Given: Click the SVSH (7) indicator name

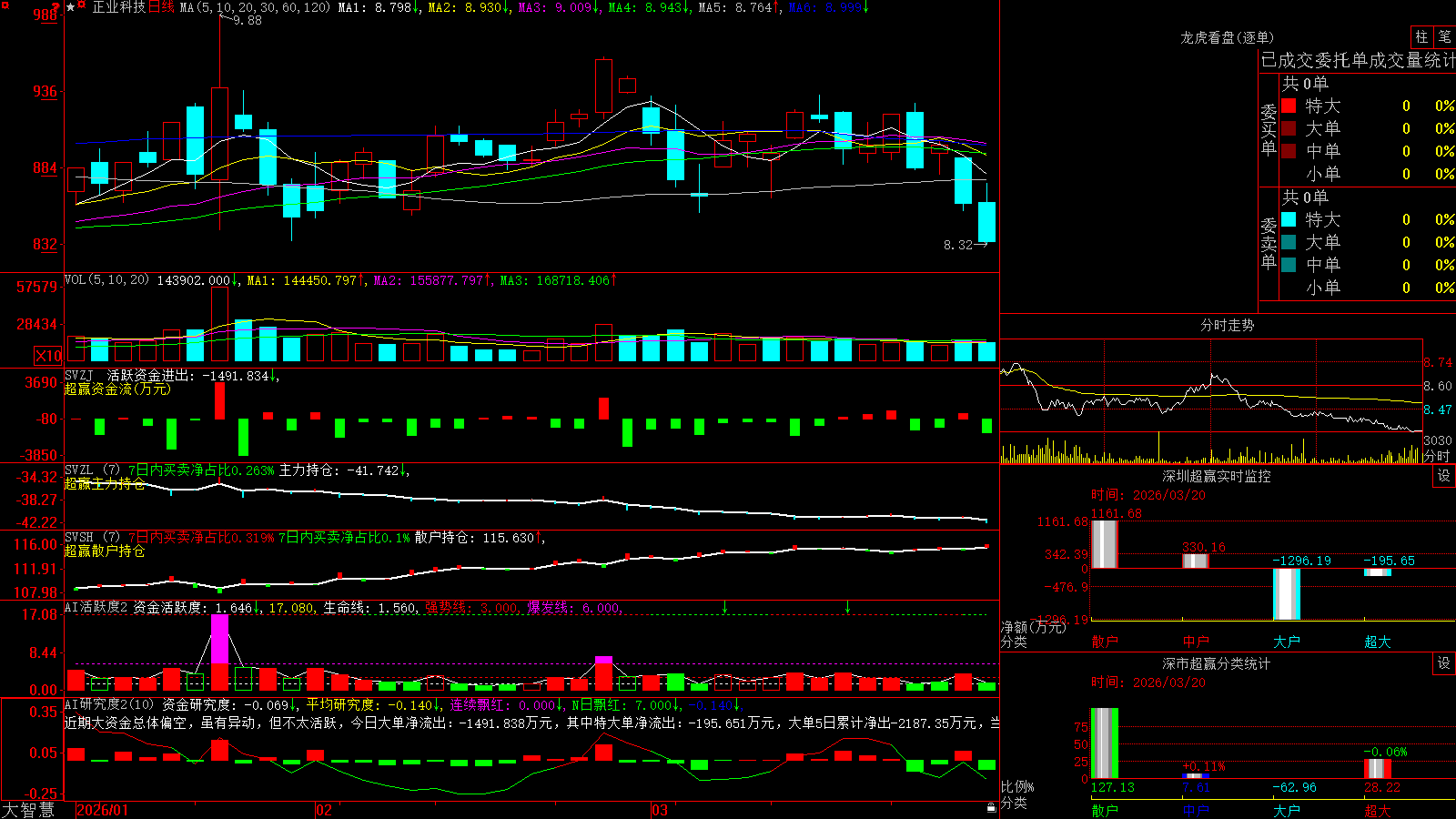Looking at the screenshot, I should [x=92, y=538].
